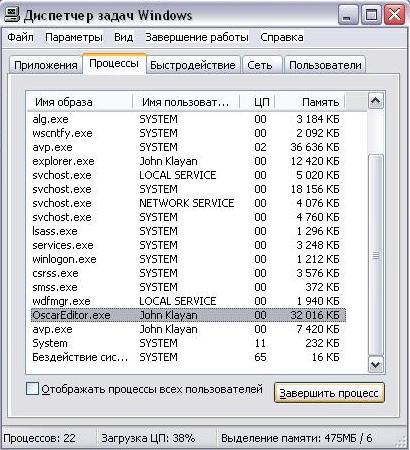Switch to the Быстродействие tab

click(193, 65)
